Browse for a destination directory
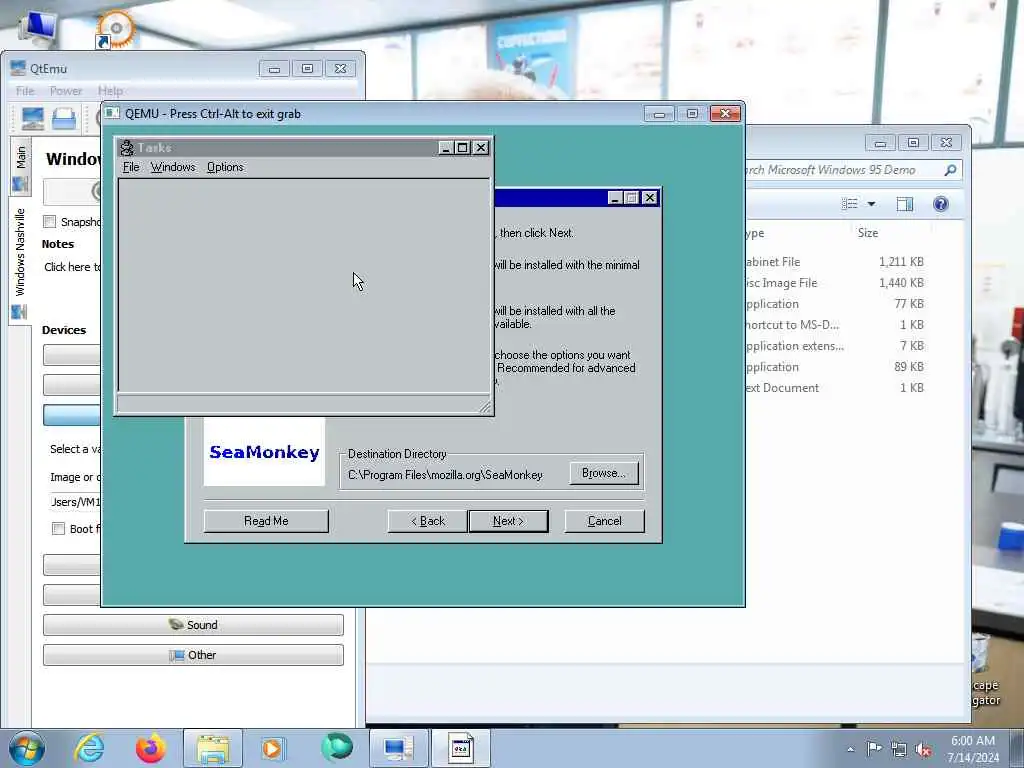Screen dimensions: 1024x768 point(603,473)
